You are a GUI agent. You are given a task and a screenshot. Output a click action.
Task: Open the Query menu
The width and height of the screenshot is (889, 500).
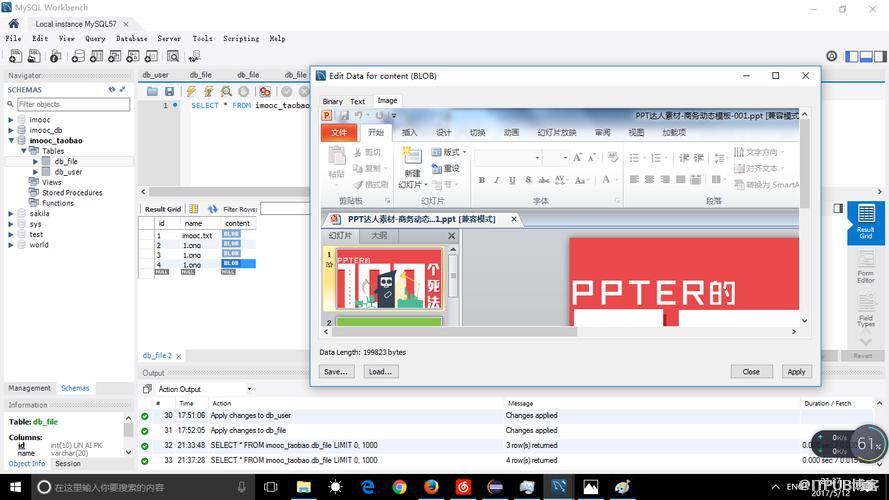pos(95,39)
